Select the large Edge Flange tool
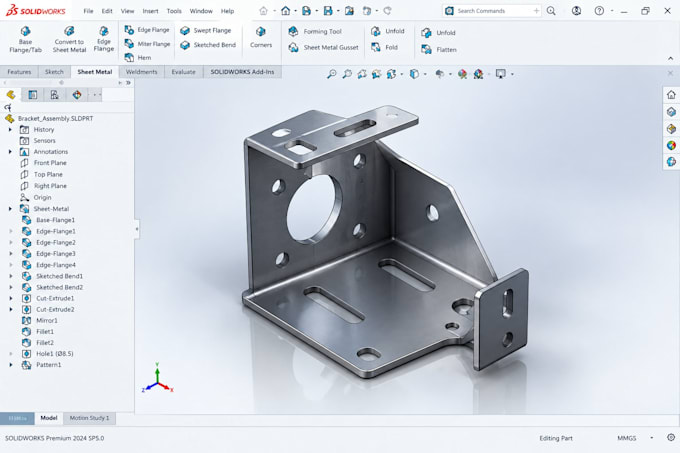This screenshot has height=453, width=680. point(104,39)
